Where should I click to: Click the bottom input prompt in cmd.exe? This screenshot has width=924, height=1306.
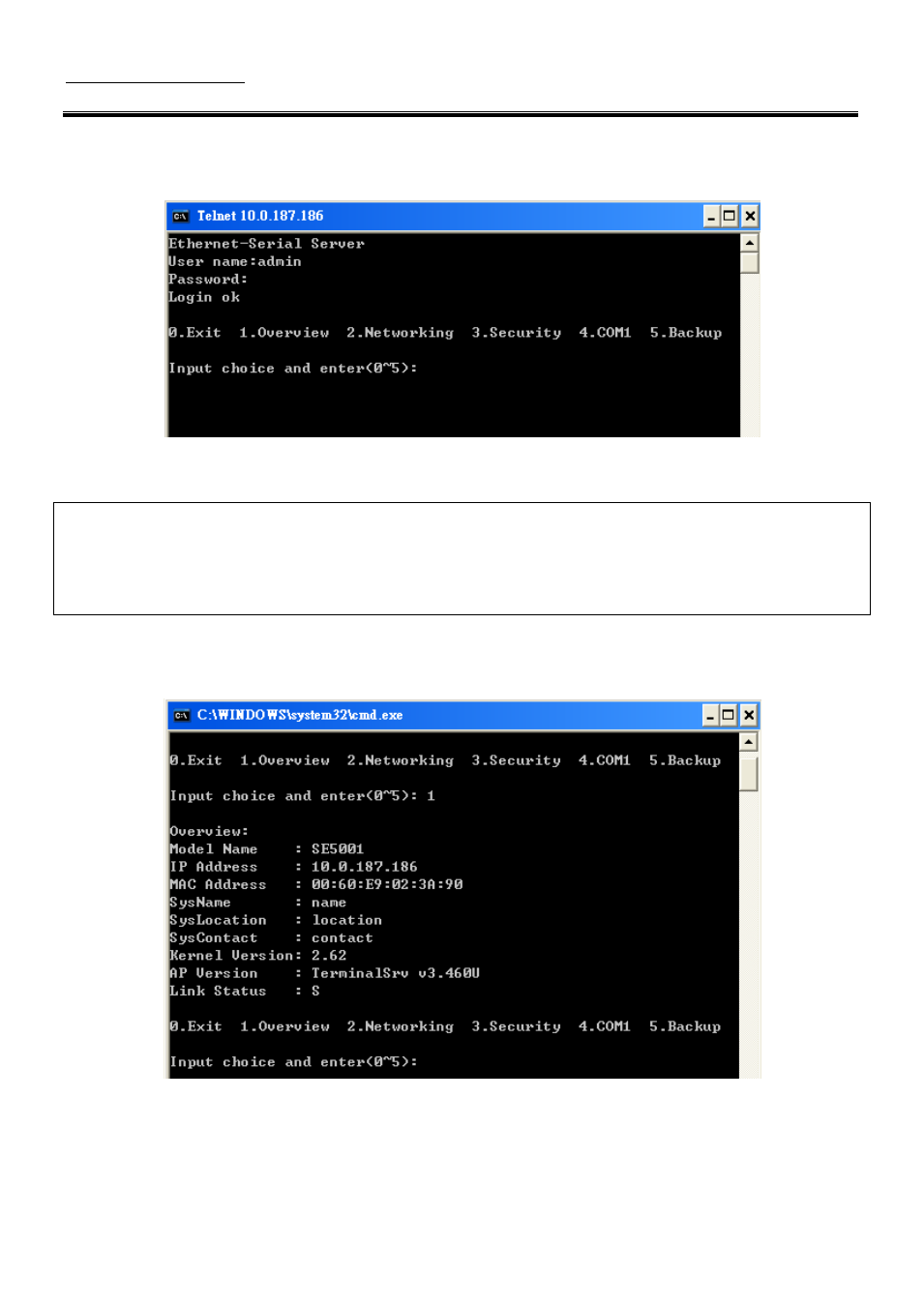tap(294, 1062)
